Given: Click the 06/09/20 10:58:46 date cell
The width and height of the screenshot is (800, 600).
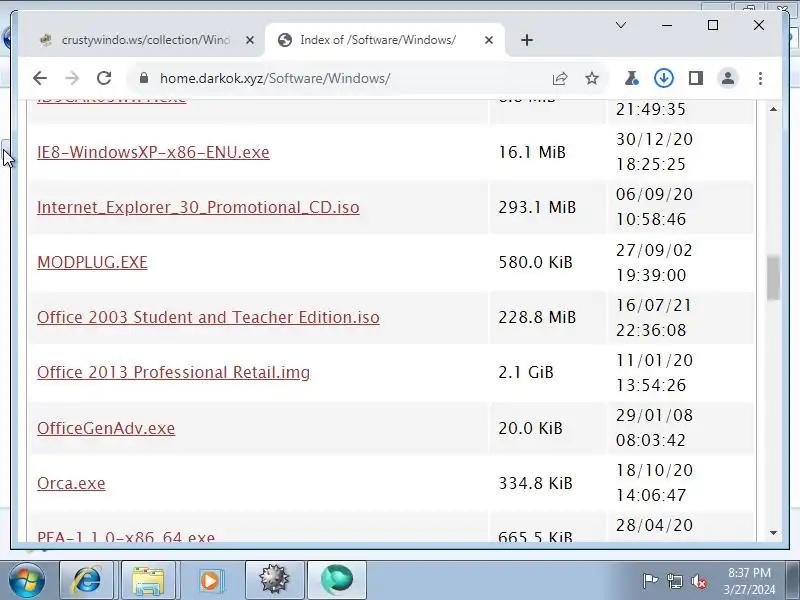Looking at the screenshot, I should (x=681, y=207).
